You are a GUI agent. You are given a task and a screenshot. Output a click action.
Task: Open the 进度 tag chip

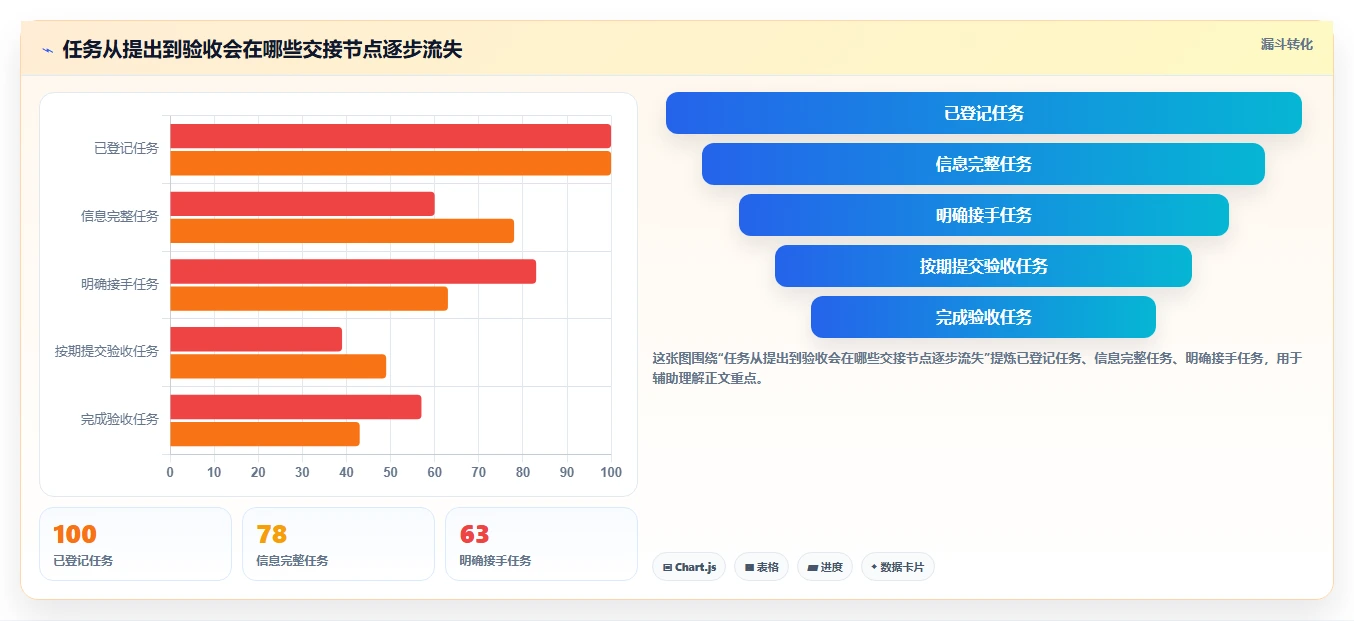coord(825,567)
